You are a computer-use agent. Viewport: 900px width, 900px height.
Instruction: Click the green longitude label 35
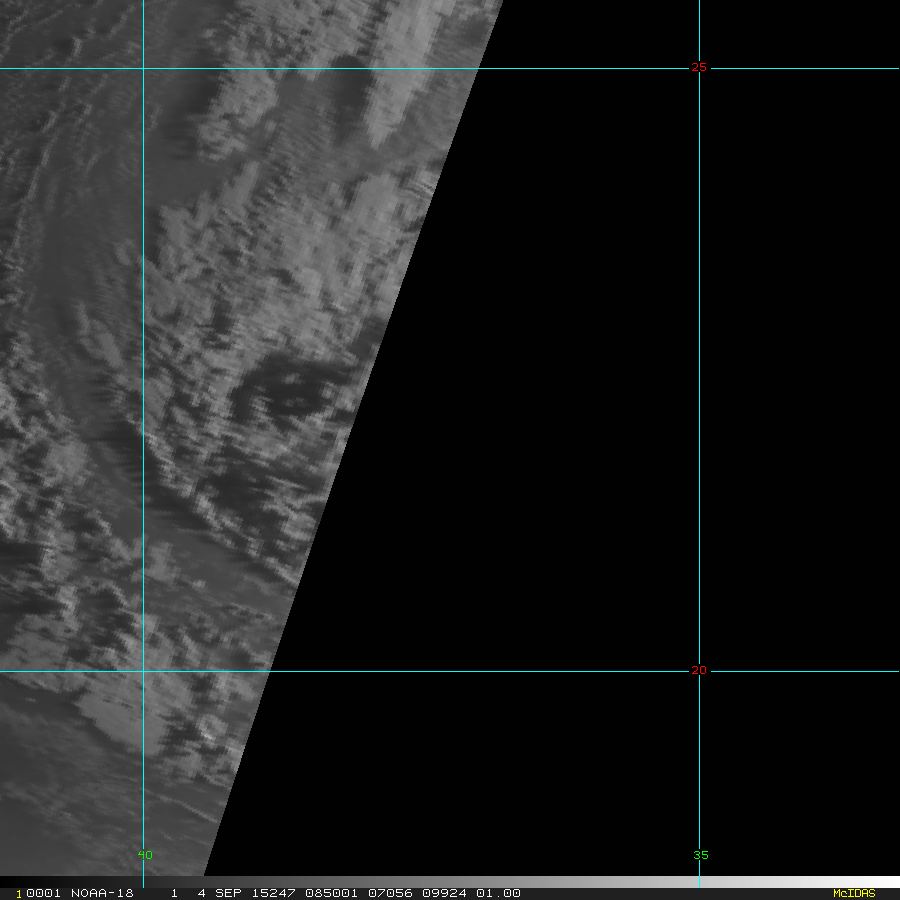click(x=700, y=855)
